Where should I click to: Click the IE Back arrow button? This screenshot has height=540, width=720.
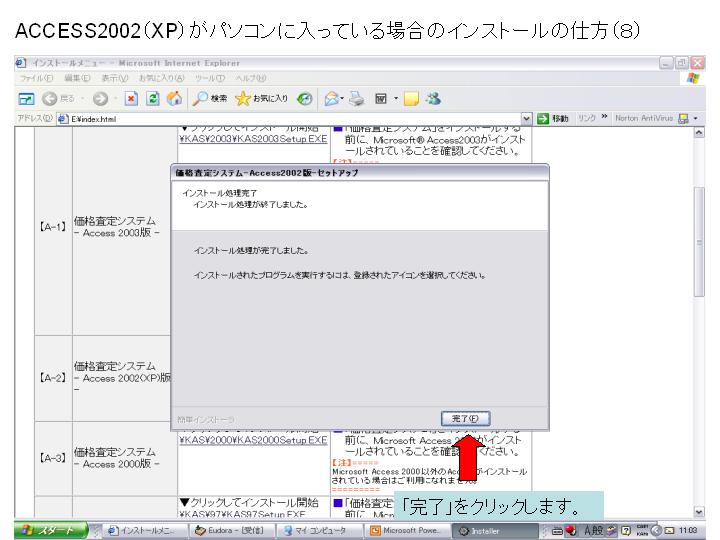pyautogui.click(x=58, y=99)
